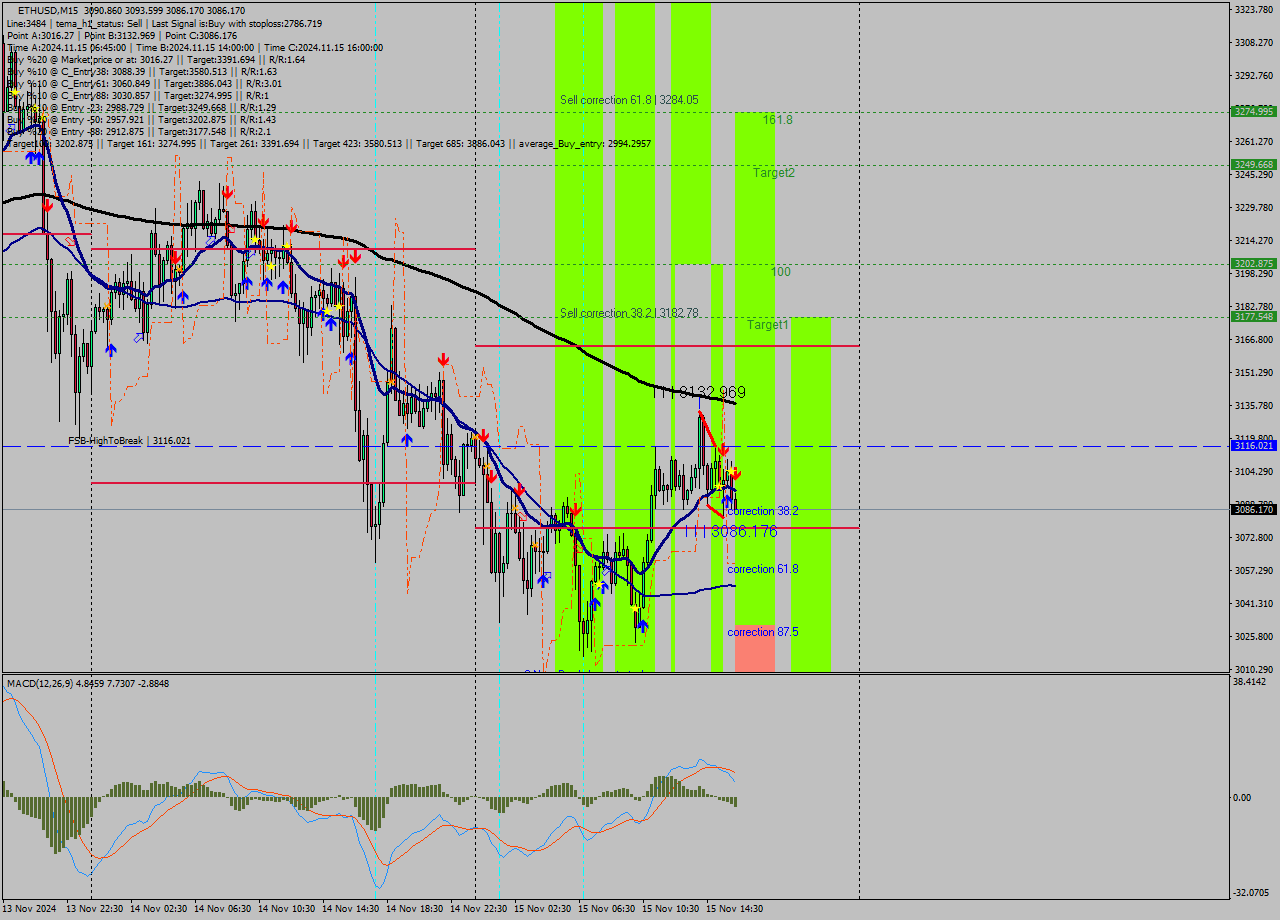Click the 3323.780 price axis value
1280x920 pixels.
[1254, 9]
